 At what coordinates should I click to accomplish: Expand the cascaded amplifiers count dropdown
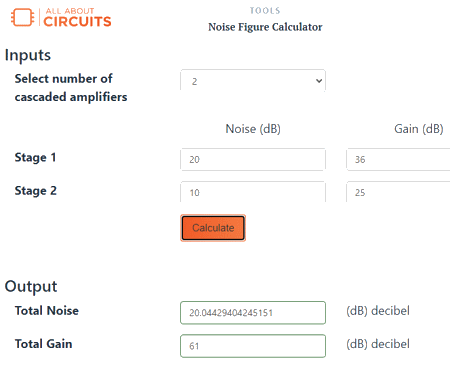tap(253, 80)
